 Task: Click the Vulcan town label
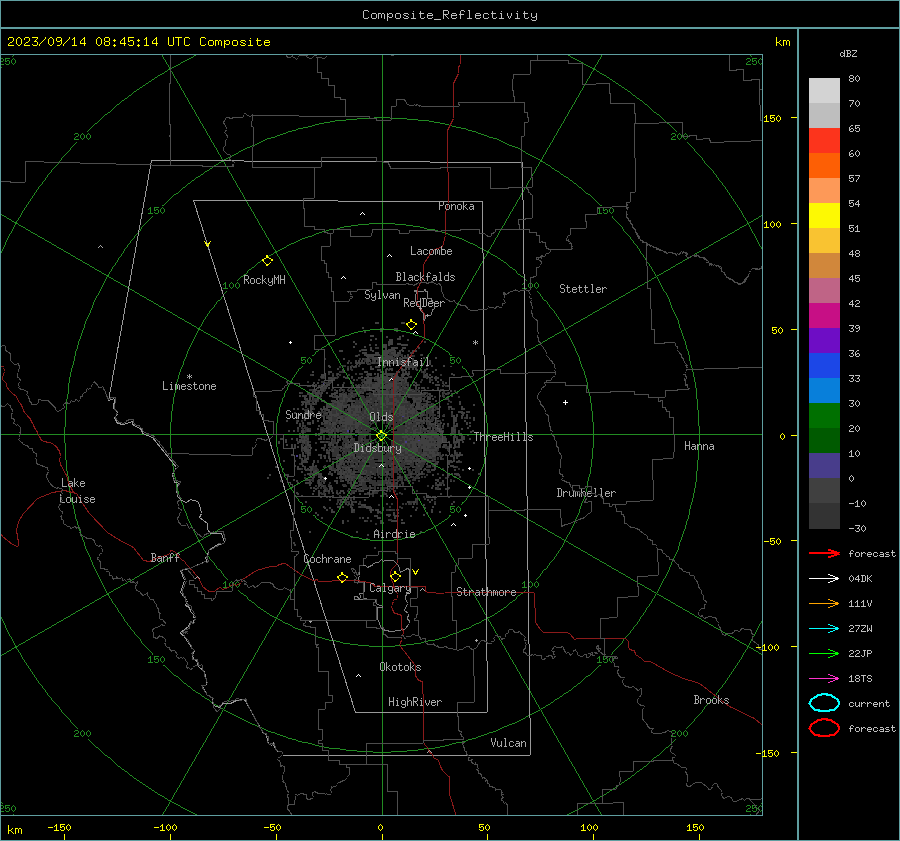point(508,743)
